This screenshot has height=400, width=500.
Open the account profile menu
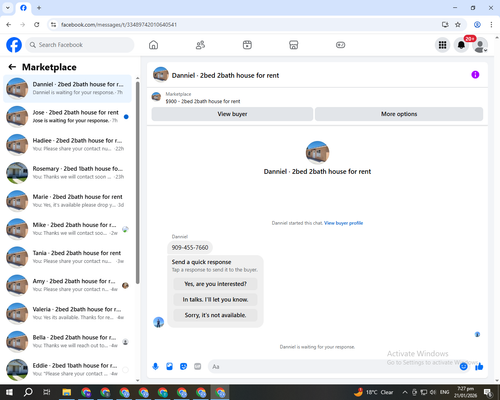480,45
